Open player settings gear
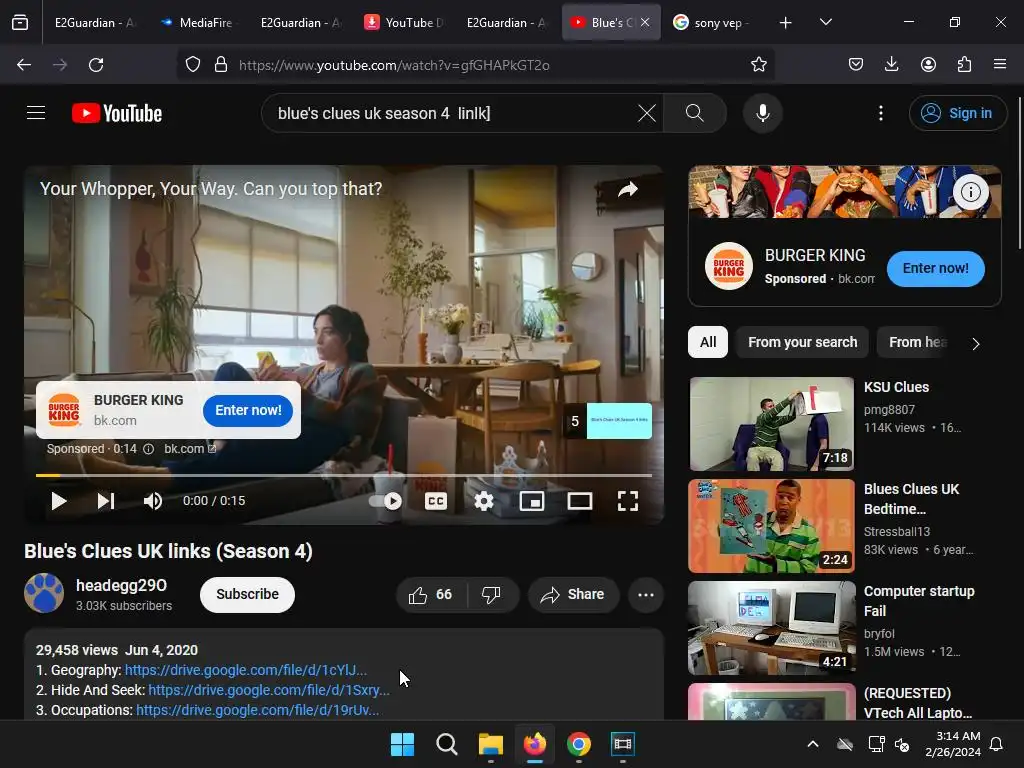The height and width of the screenshot is (768, 1024). pyautogui.click(x=484, y=501)
